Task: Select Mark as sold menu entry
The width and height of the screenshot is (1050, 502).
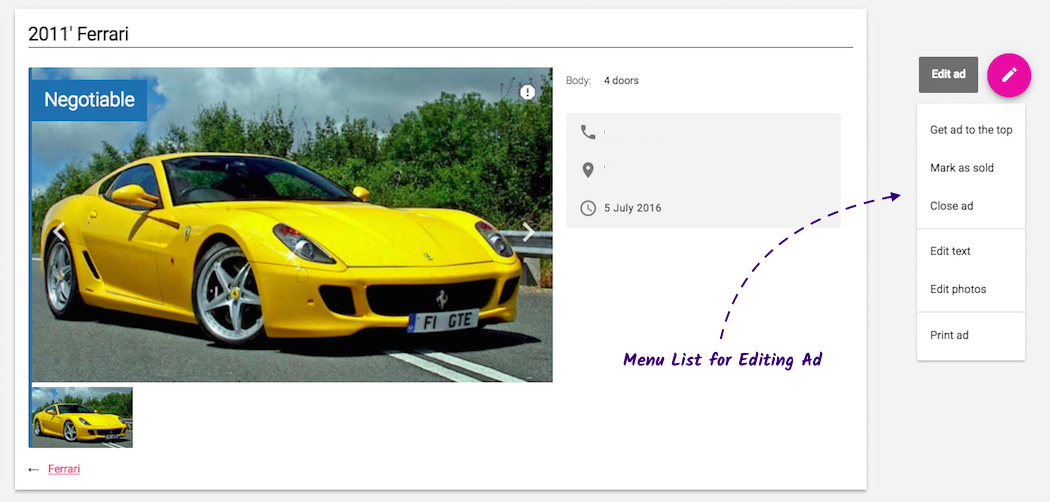Action: [x=971, y=168]
